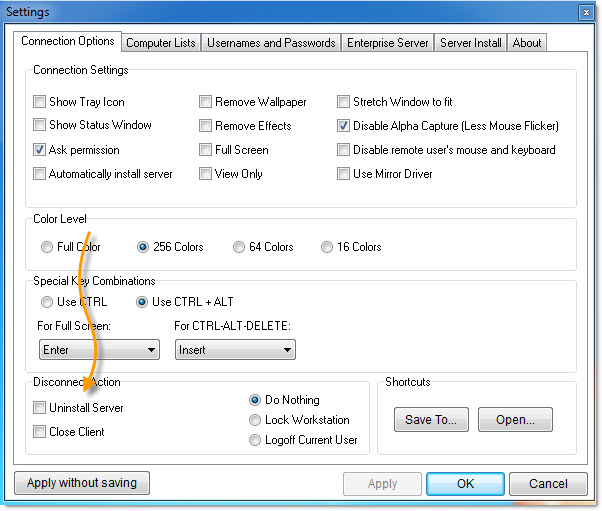Open the For Full Screen key dropdown
602x511 pixels.
click(x=99, y=350)
